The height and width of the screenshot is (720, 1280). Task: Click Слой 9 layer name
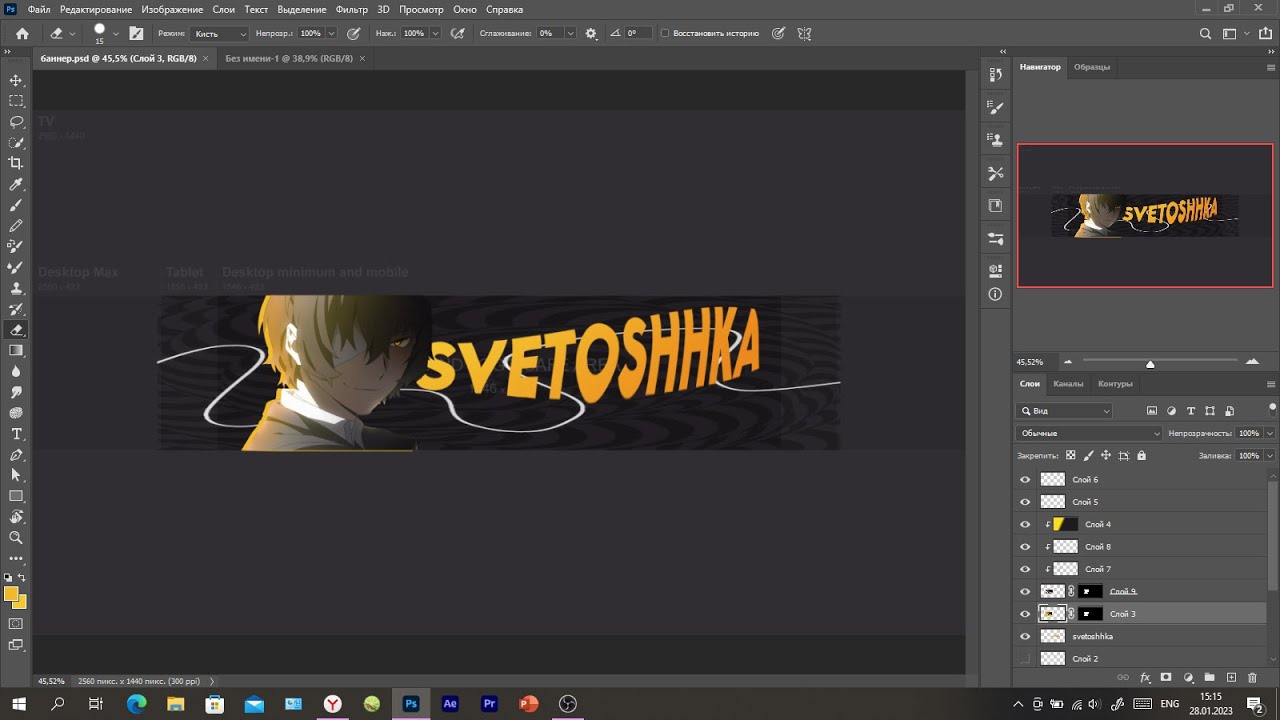(x=1123, y=592)
